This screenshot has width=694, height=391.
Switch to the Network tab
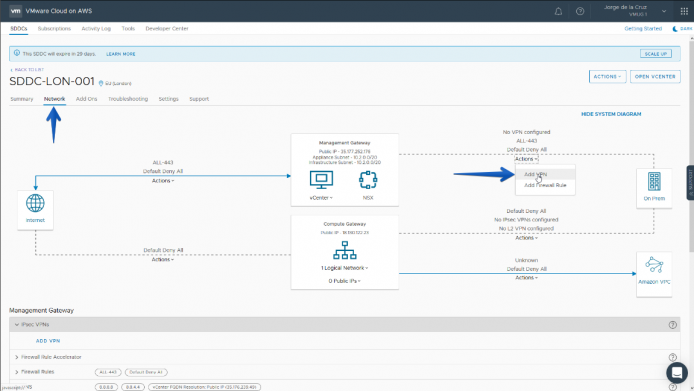54,99
